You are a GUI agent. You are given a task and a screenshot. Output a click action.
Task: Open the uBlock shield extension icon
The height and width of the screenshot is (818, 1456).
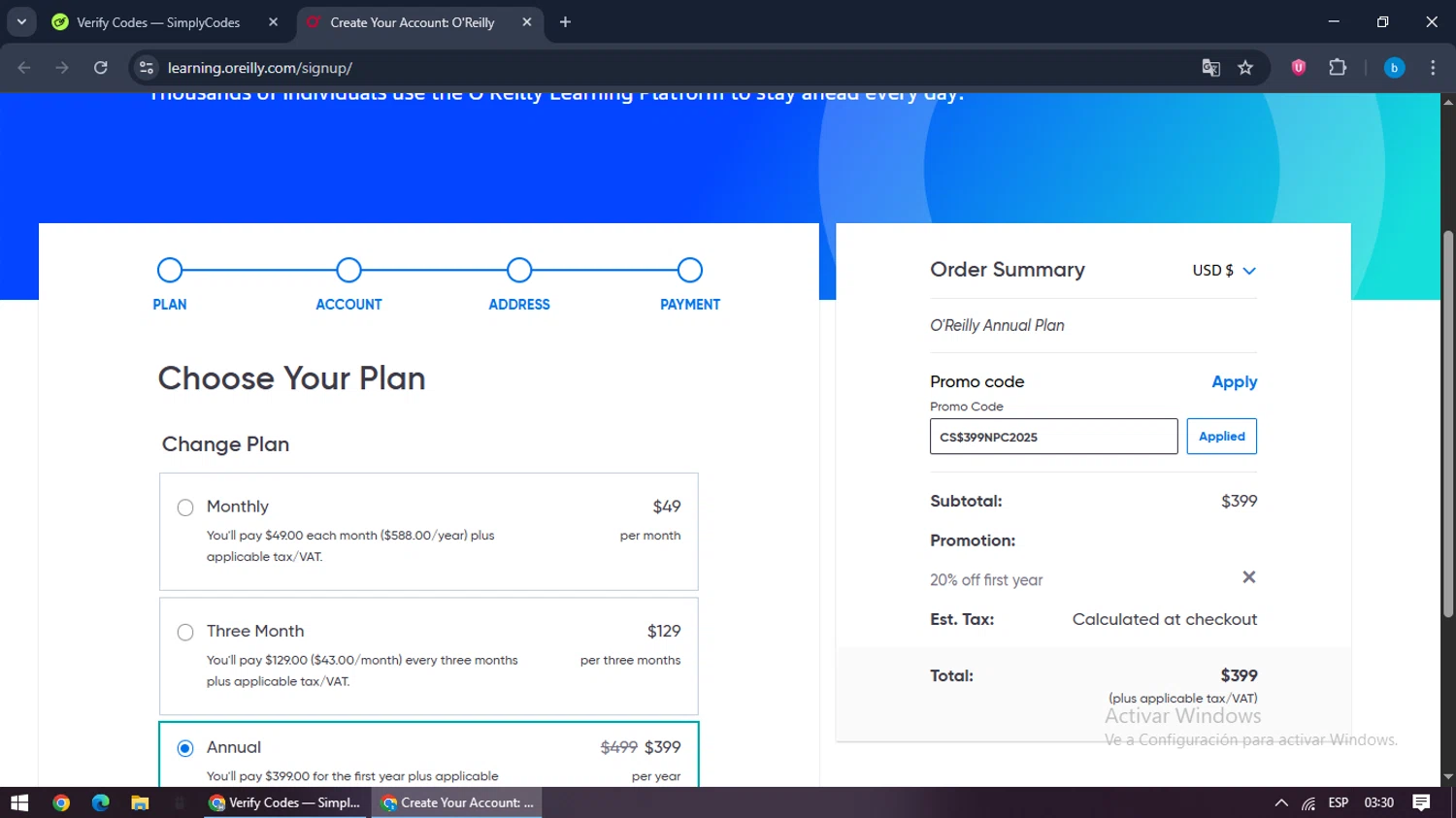click(1299, 67)
